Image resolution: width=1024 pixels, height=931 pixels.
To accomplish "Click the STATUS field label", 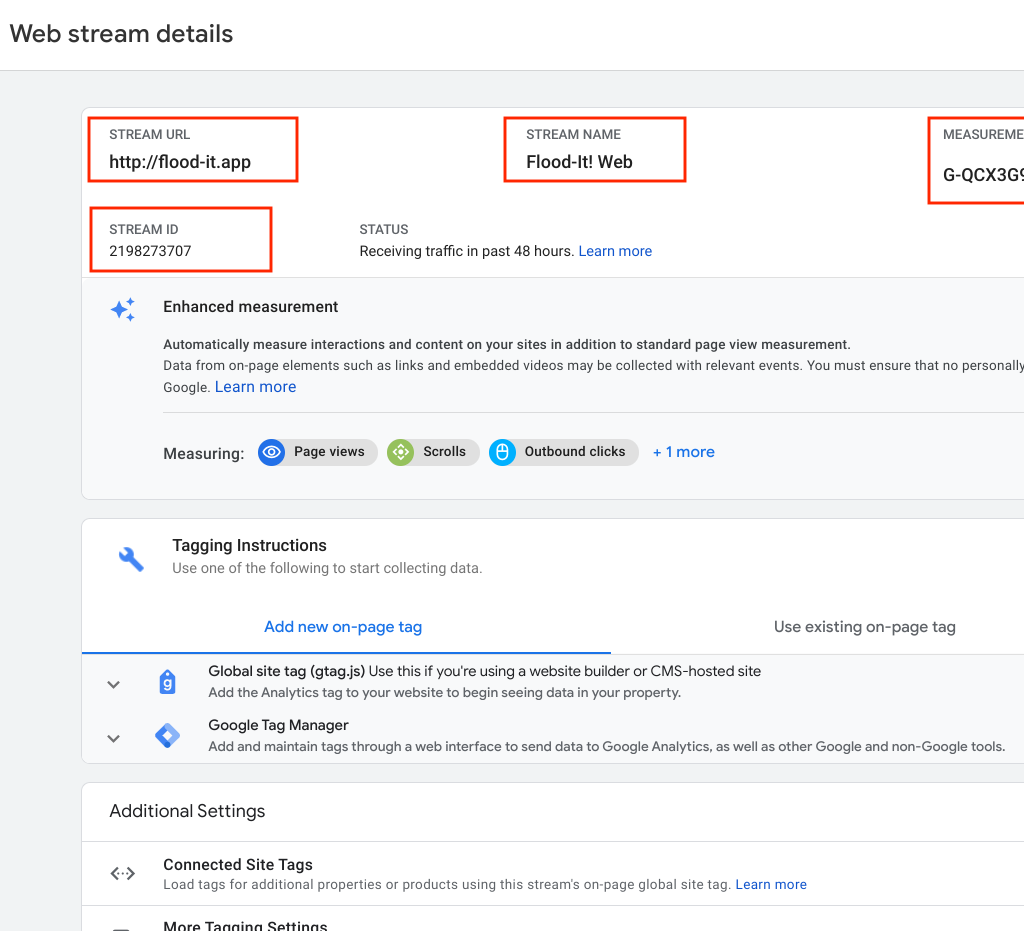I will (x=383, y=230).
